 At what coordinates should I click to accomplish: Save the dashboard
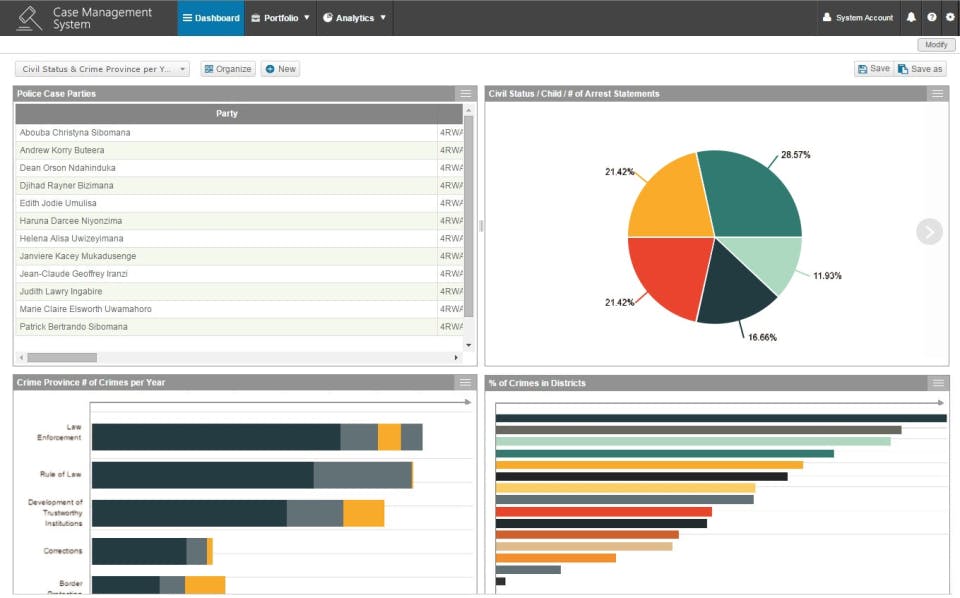click(874, 68)
